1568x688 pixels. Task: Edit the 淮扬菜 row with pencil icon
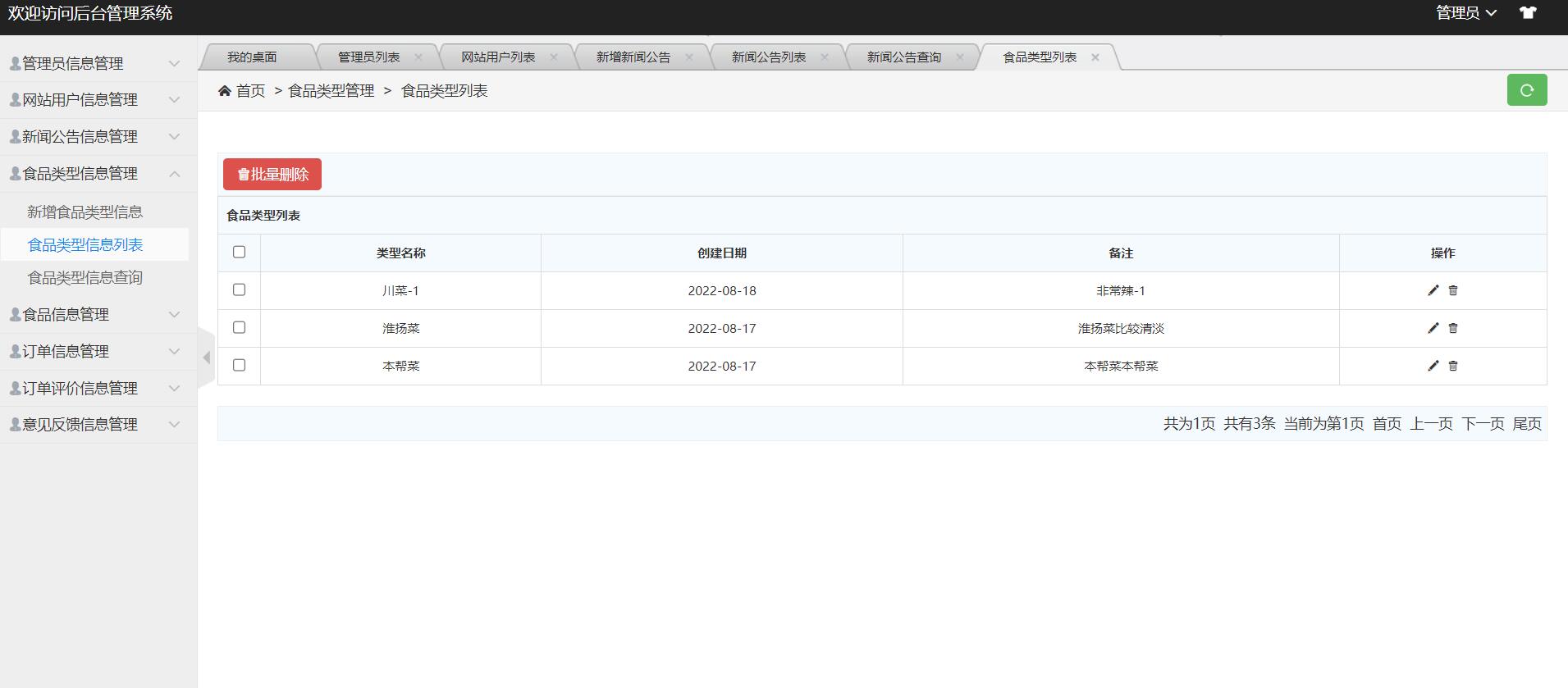(x=1433, y=328)
